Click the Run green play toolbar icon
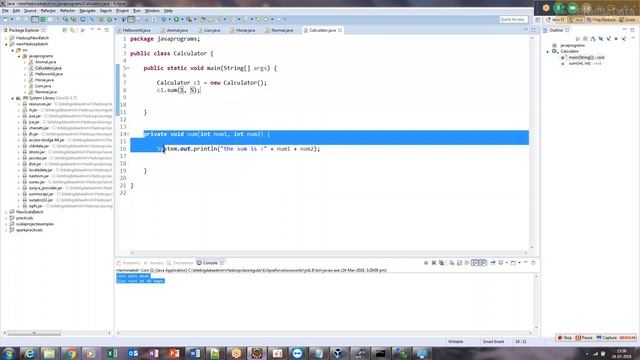This screenshot has height=360, width=640. click(x=176, y=19)
